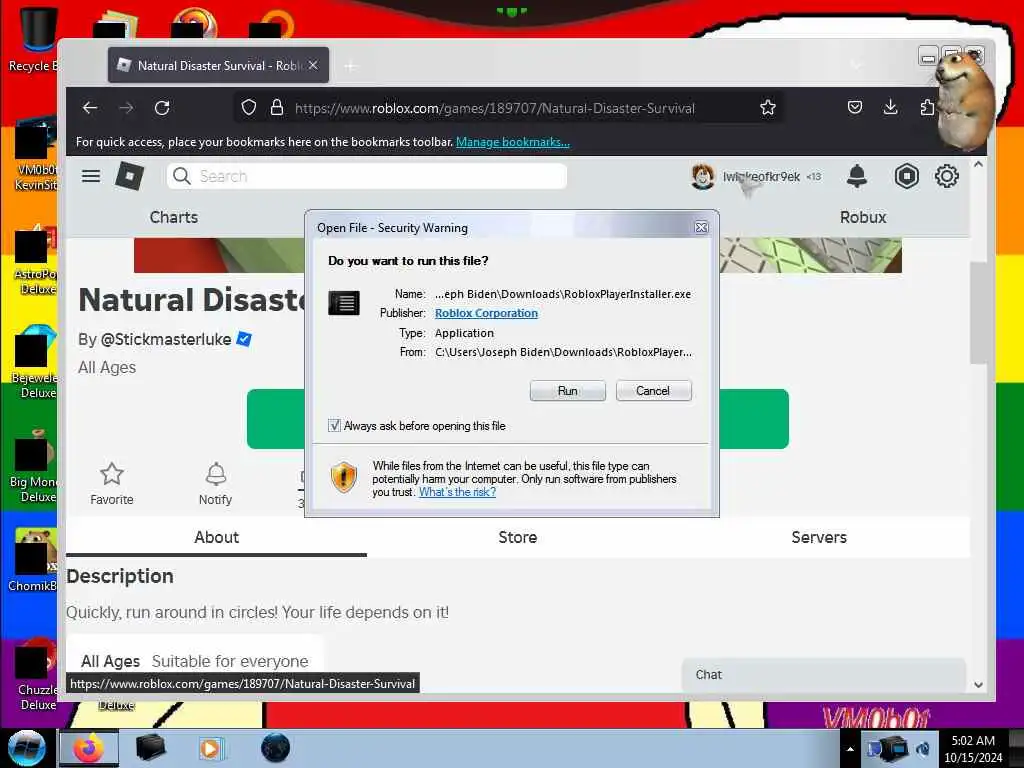Open the Roblox settings gear
The image size is (1024, 768).
(946, 176)
